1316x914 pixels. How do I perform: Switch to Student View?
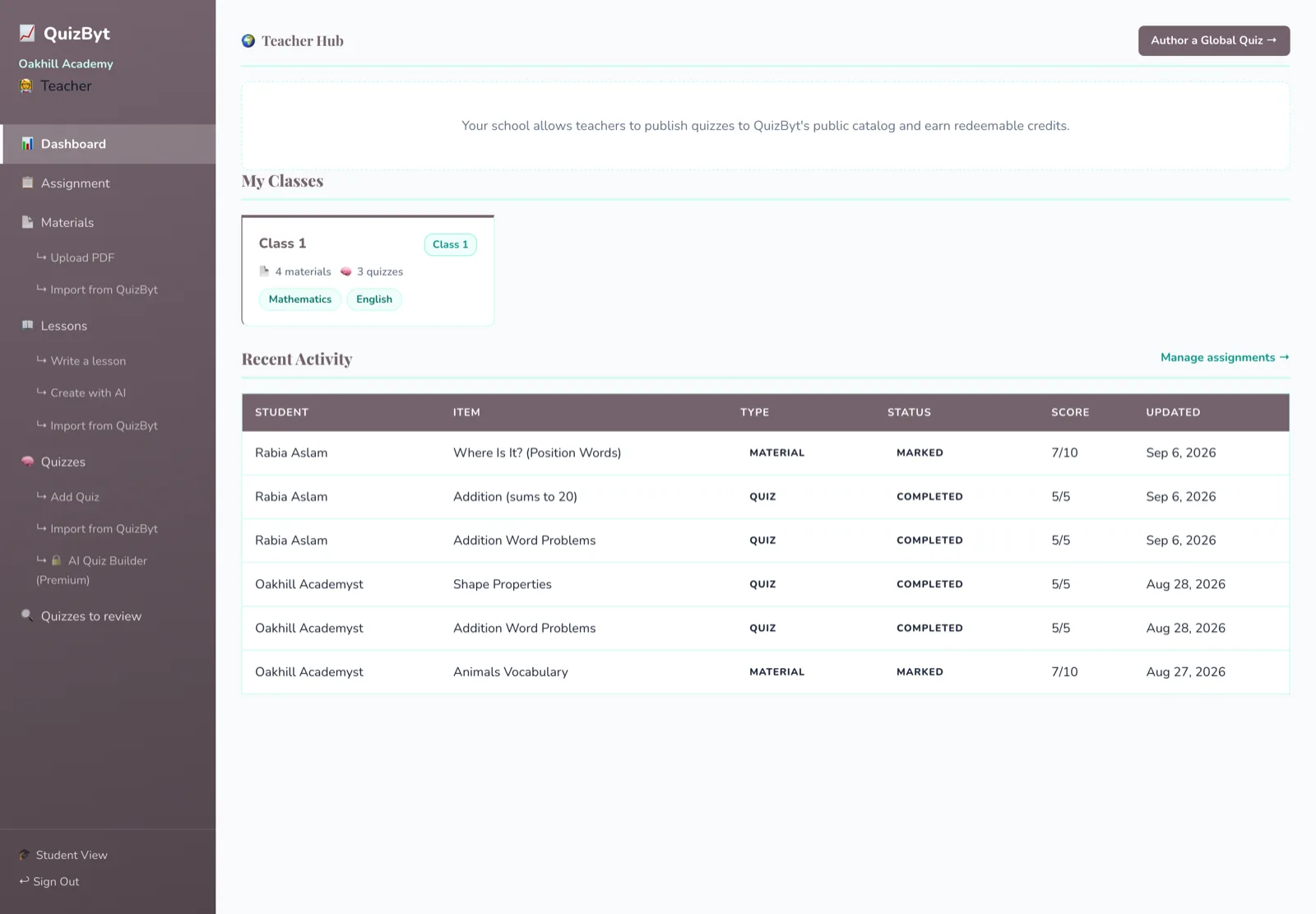pyautogui.click(x=63, y=855)
